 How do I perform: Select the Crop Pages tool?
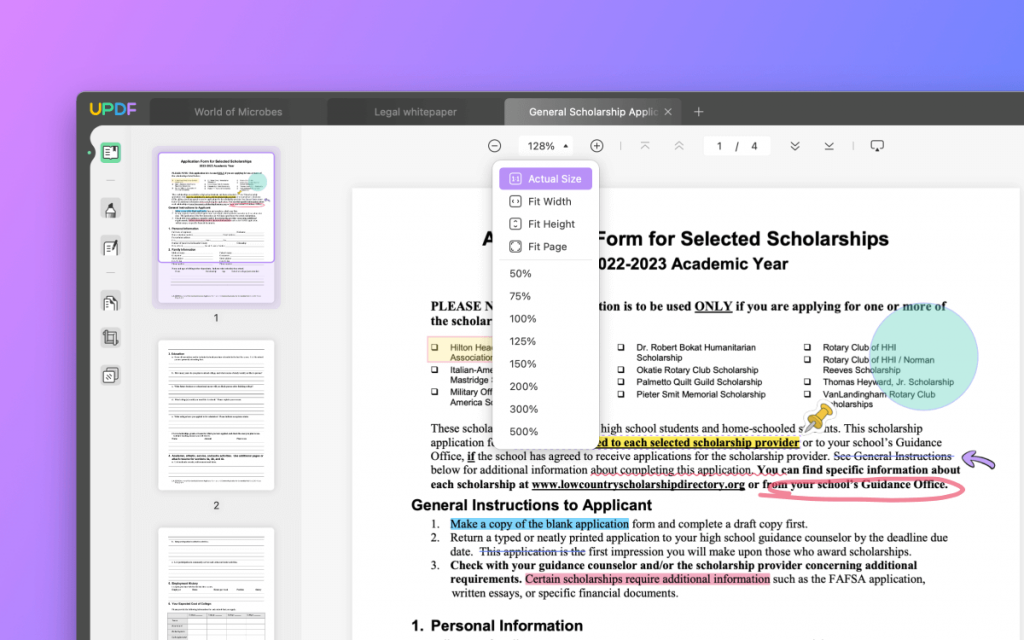click(x=111, y=338)
